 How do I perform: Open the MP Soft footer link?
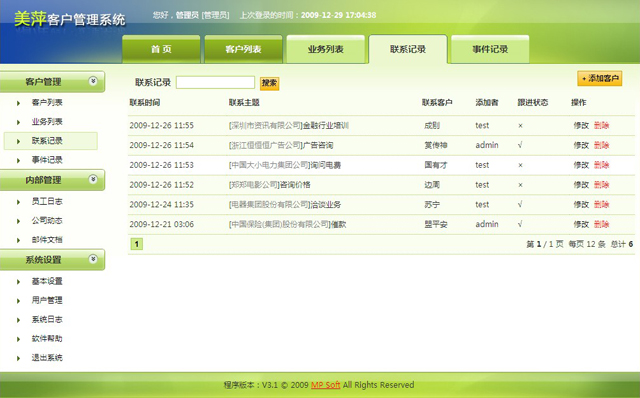[x=325, y=385]
